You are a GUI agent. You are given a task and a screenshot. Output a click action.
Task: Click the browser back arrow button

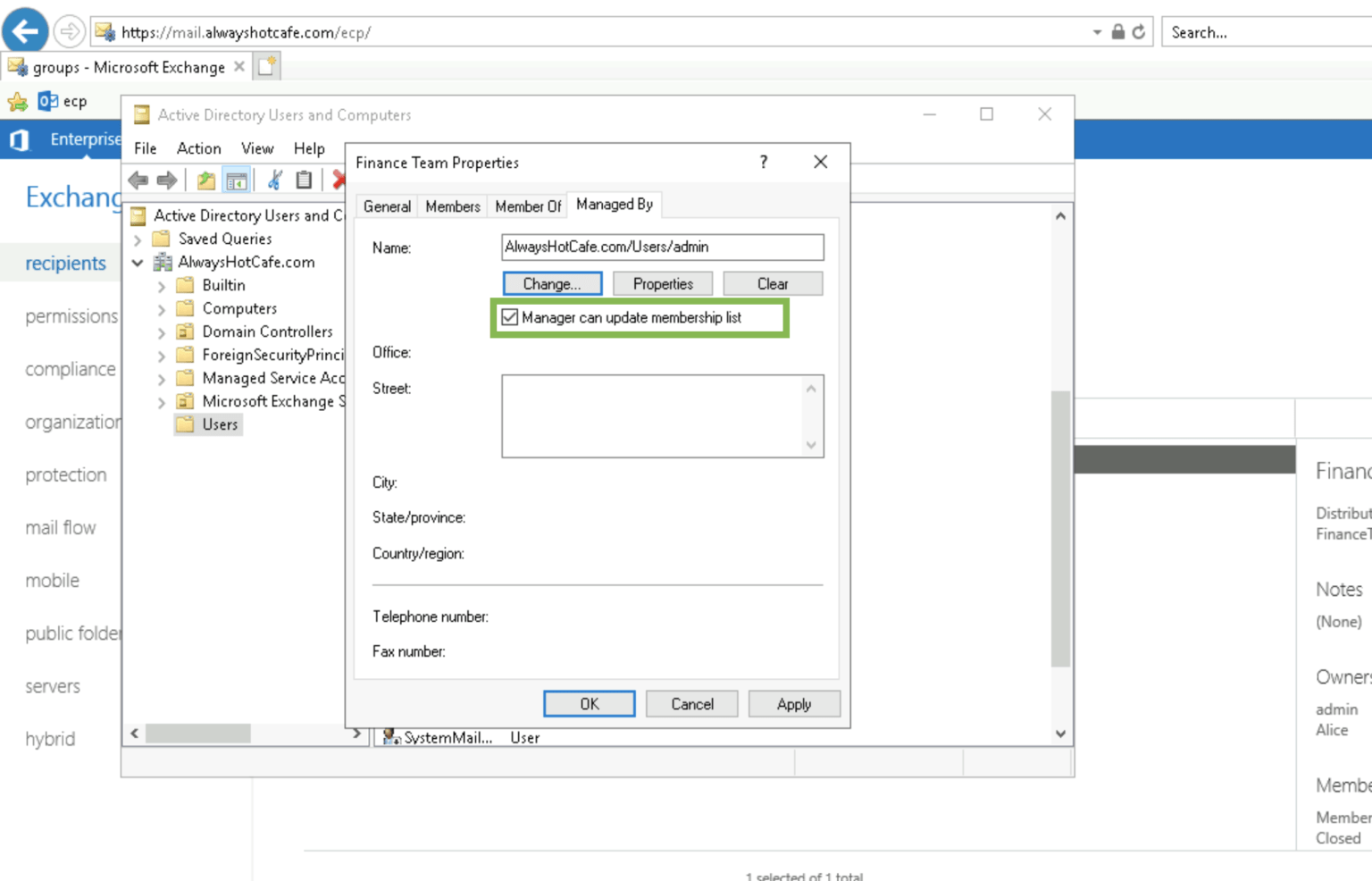click(25, 32)
